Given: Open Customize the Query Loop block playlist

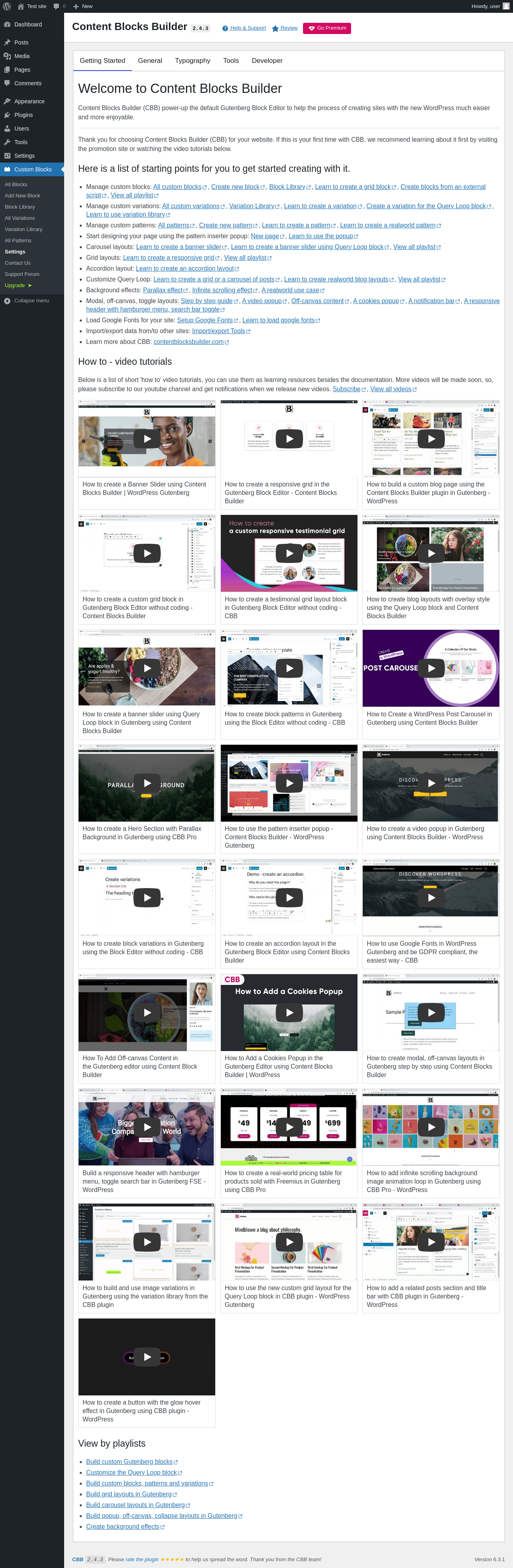Looking at the screenshot, I should tap(134, 1472).
